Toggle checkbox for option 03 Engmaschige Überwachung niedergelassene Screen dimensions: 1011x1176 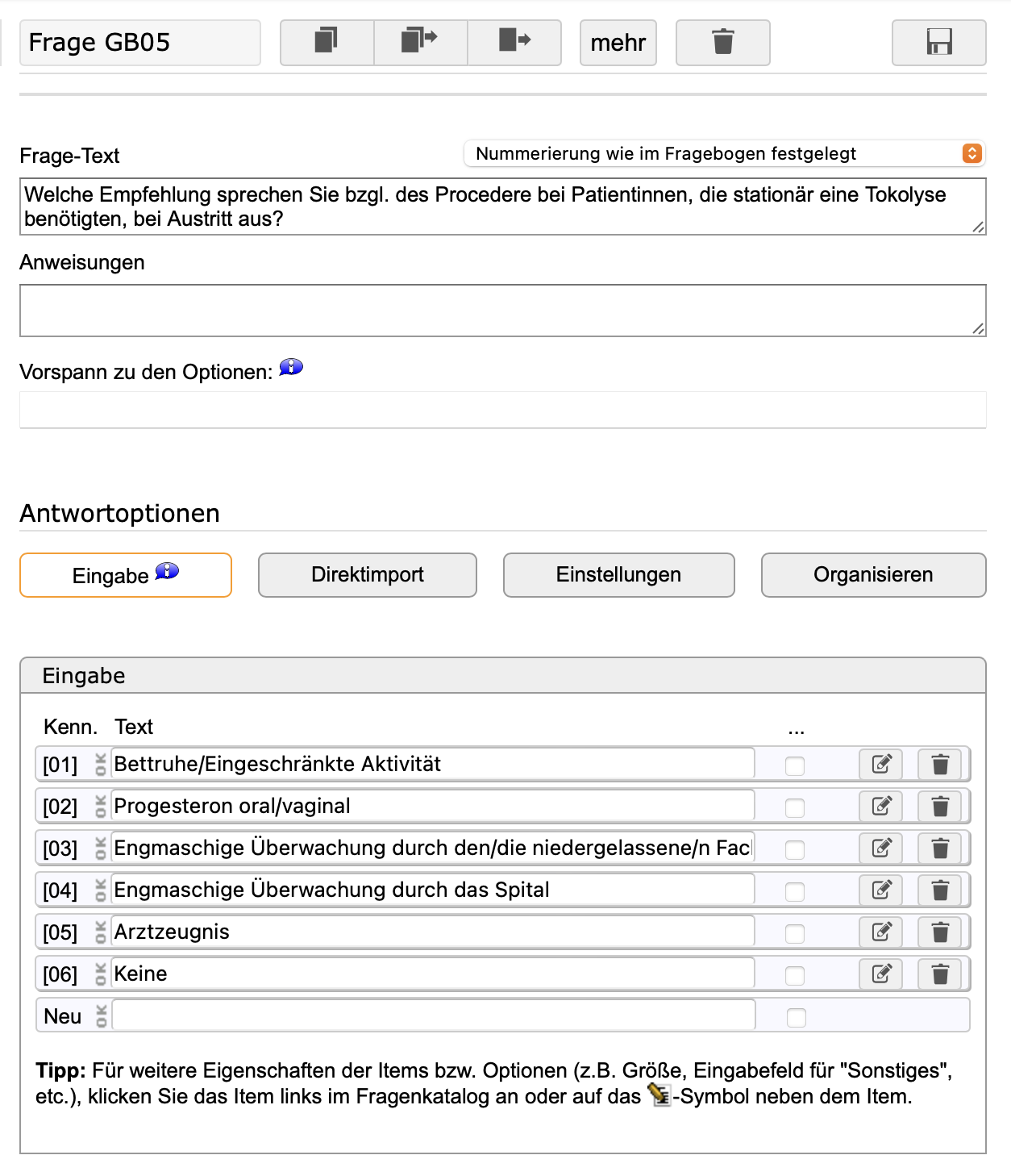[795, 849]
